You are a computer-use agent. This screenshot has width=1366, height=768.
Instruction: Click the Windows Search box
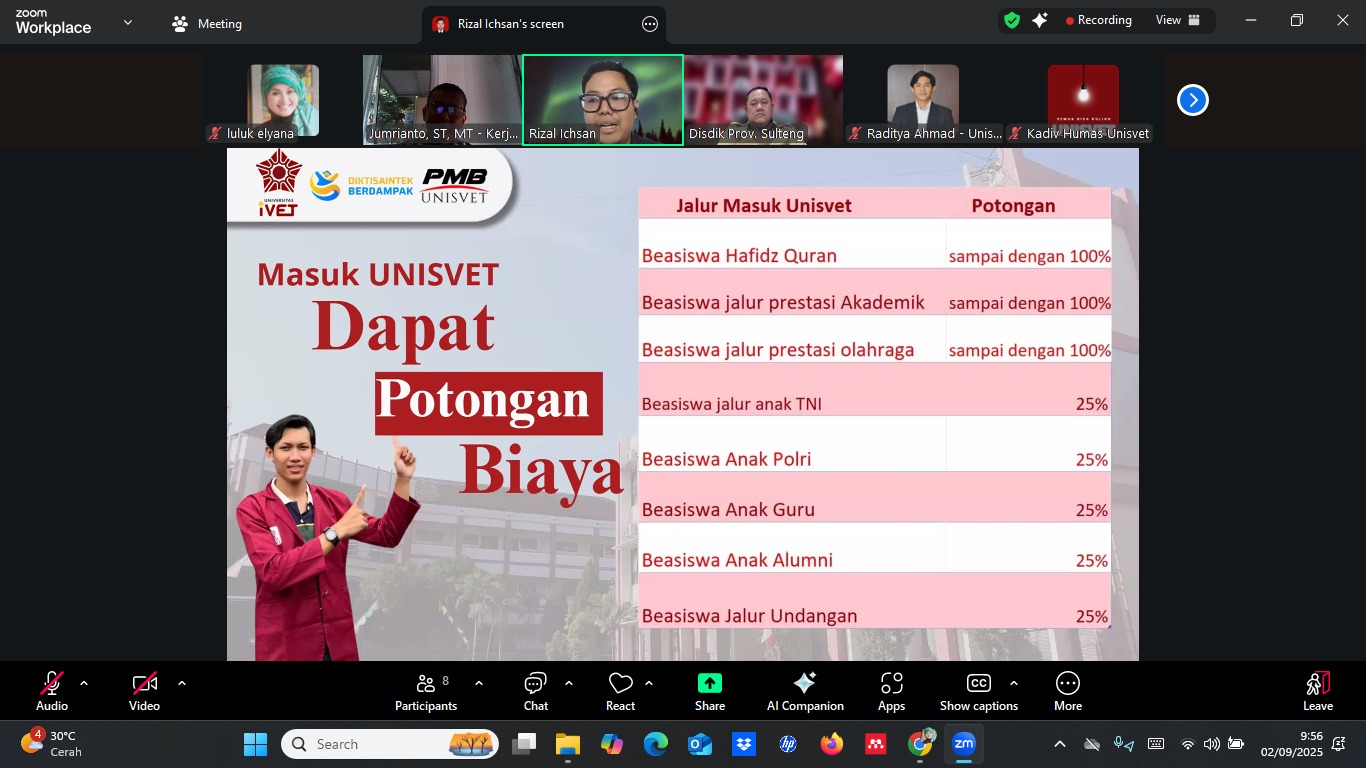click(x=390, y=744)
